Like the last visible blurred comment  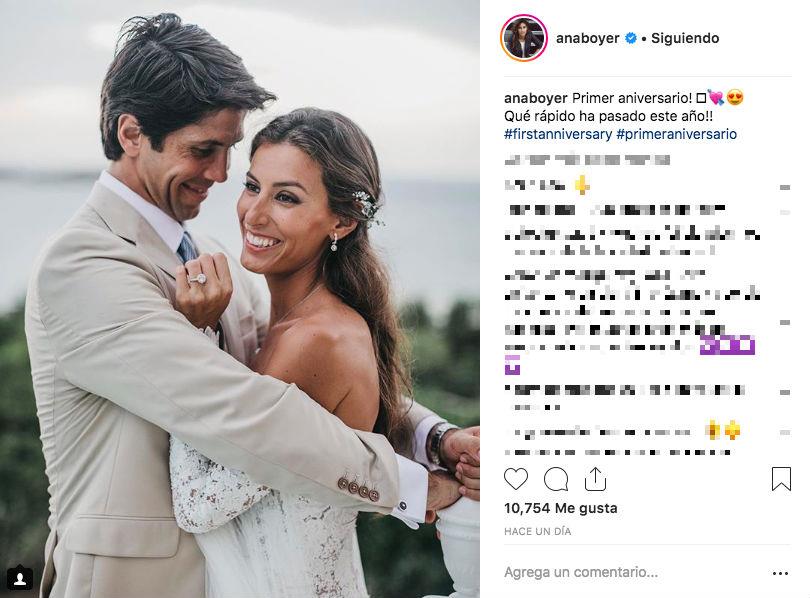pyautogui.click(x=785, y=432)
